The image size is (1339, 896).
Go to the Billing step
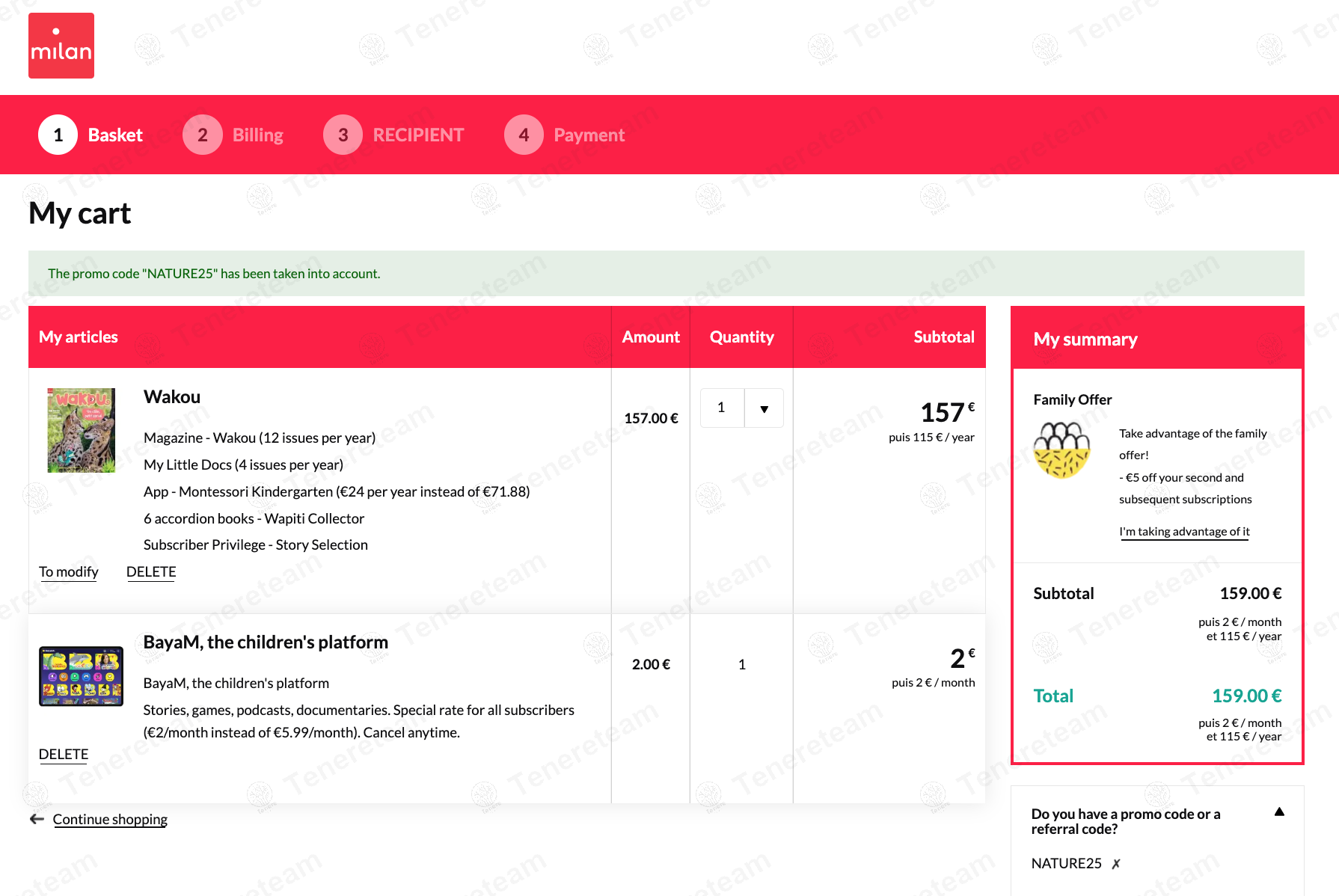[x=233, y=135]
